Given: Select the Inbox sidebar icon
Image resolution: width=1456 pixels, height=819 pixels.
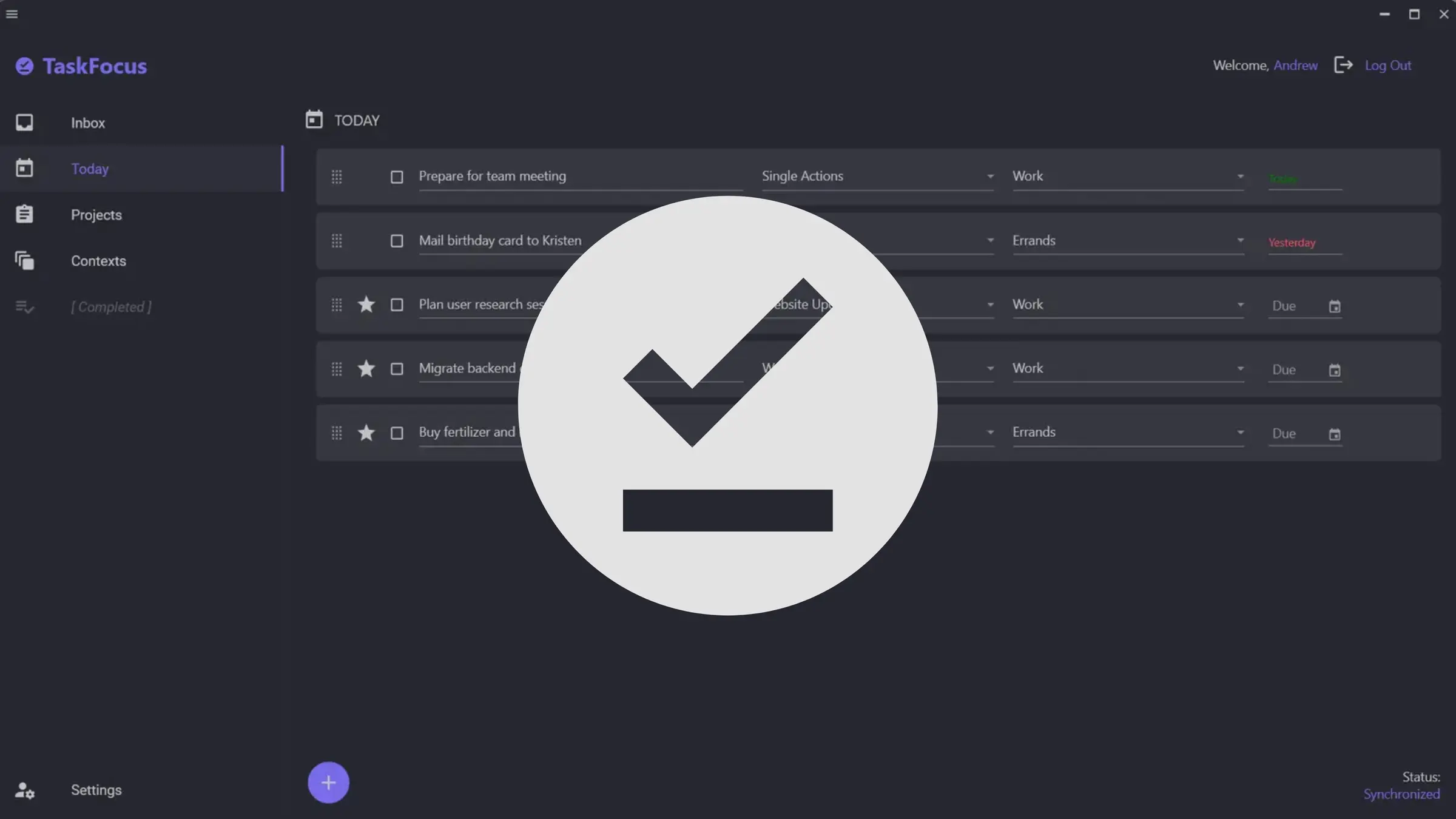Looking at the screenshot, I should click(24, 123).
